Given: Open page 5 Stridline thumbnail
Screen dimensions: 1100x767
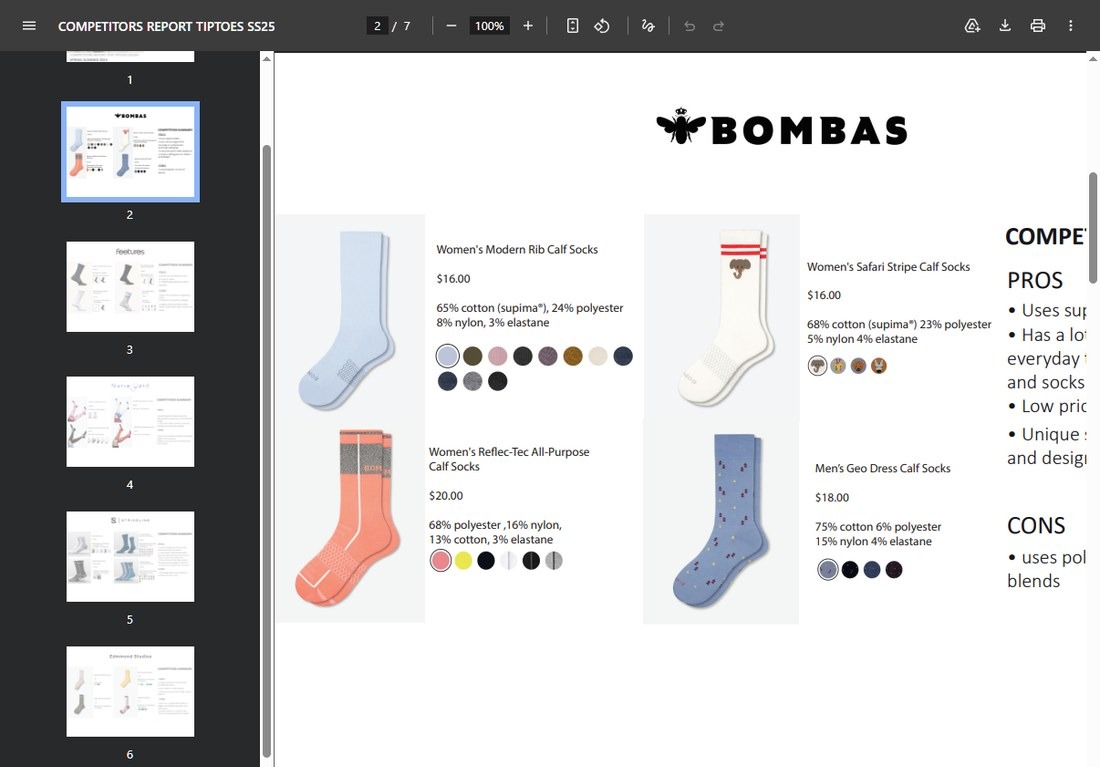Looking at the screenshot, I should (x=130, y=556).
